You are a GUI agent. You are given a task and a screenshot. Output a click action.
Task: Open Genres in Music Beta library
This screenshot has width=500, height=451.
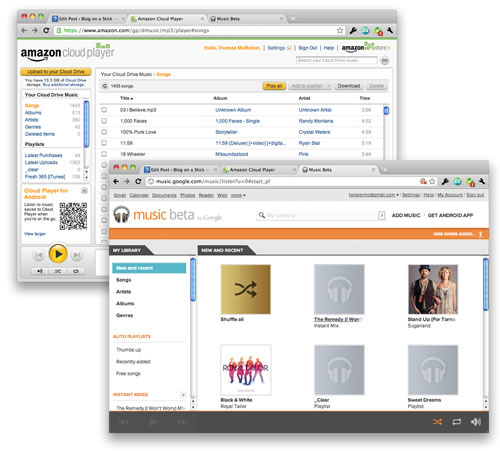coord(124,315)
